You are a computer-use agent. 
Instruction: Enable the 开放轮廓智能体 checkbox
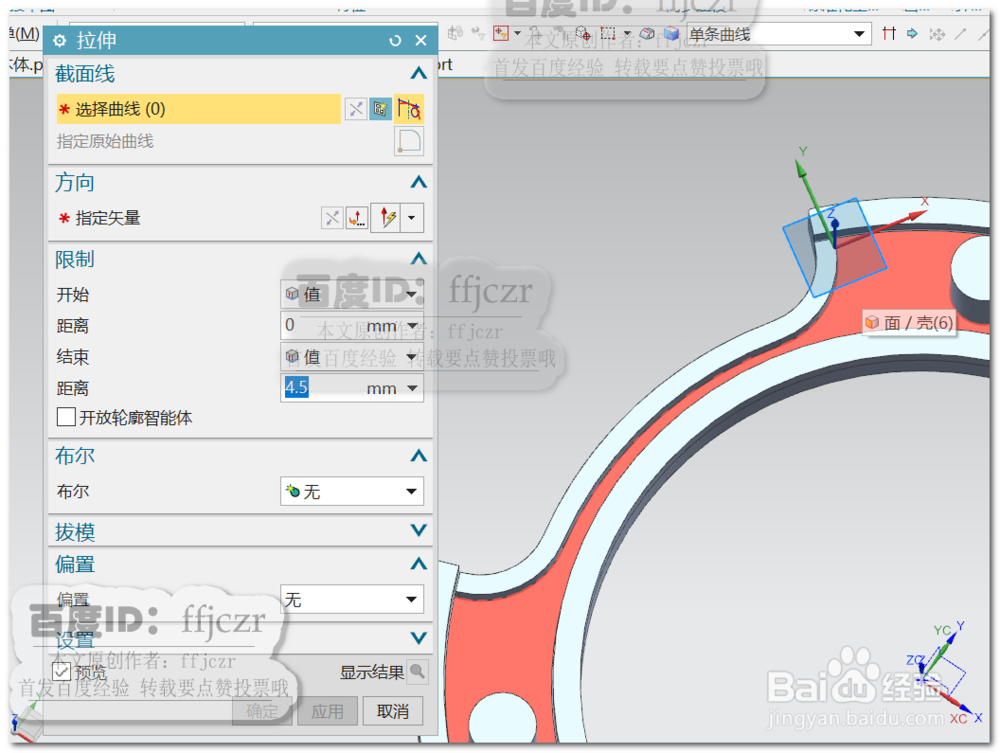[x=66, y=417]
